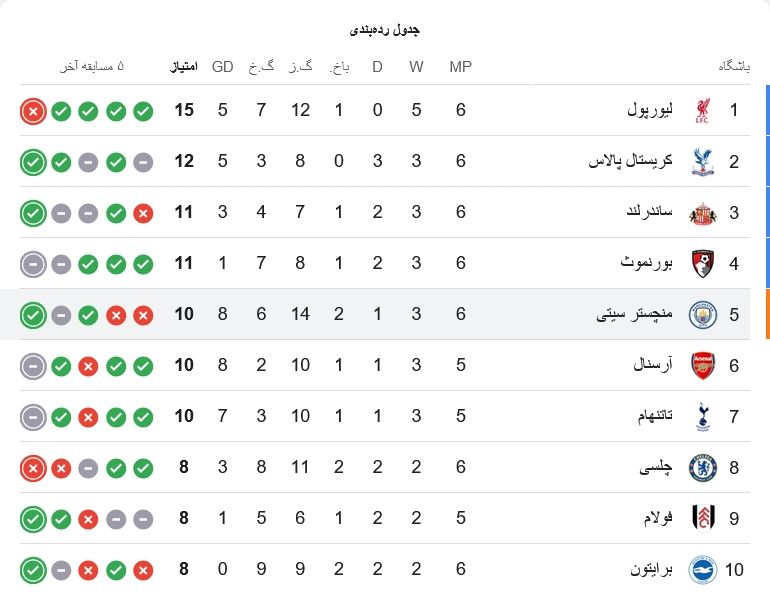
Task: Click the Manchester City club crest
Action: point(703,315)
